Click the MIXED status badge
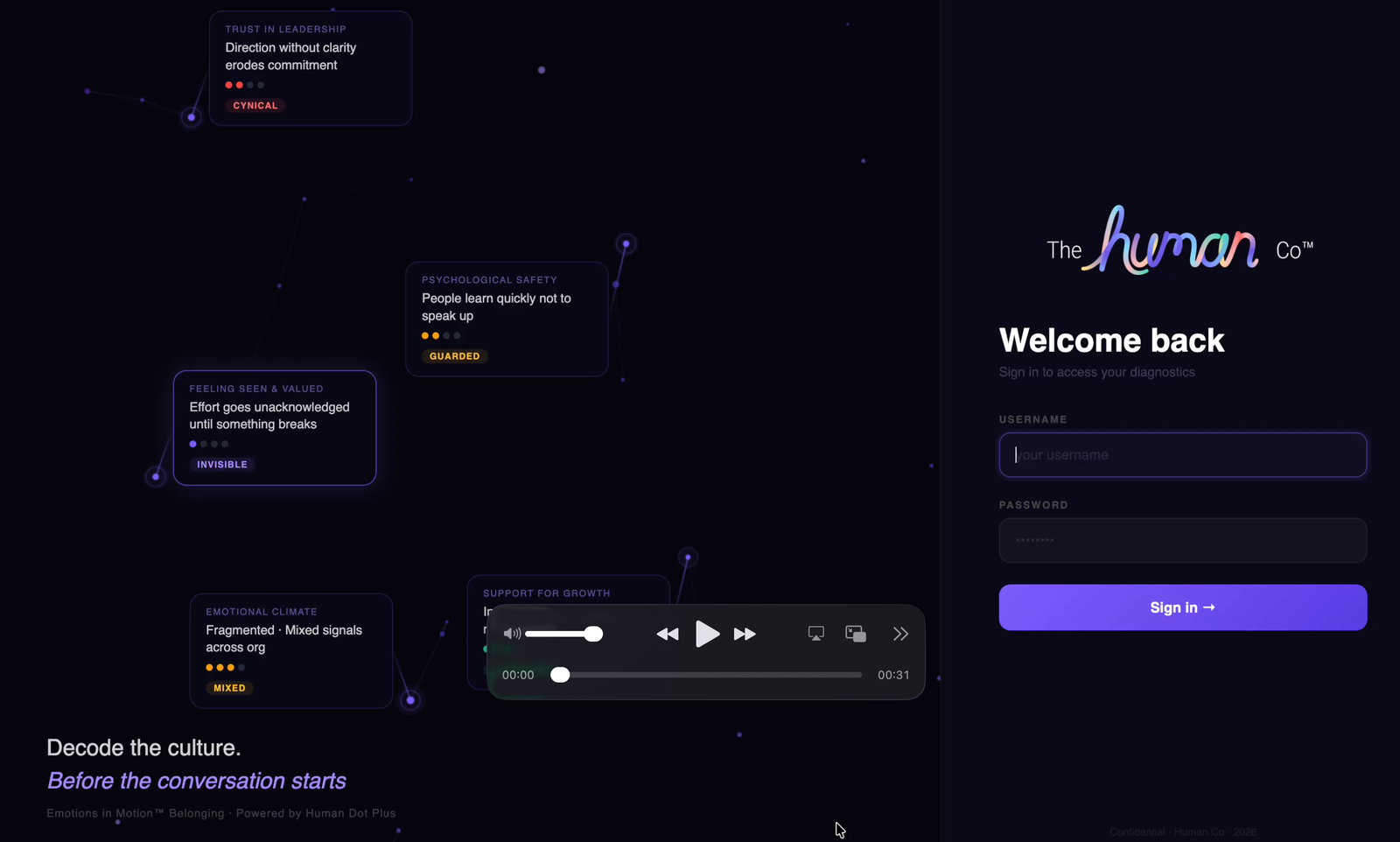 [x=229, y=688]
